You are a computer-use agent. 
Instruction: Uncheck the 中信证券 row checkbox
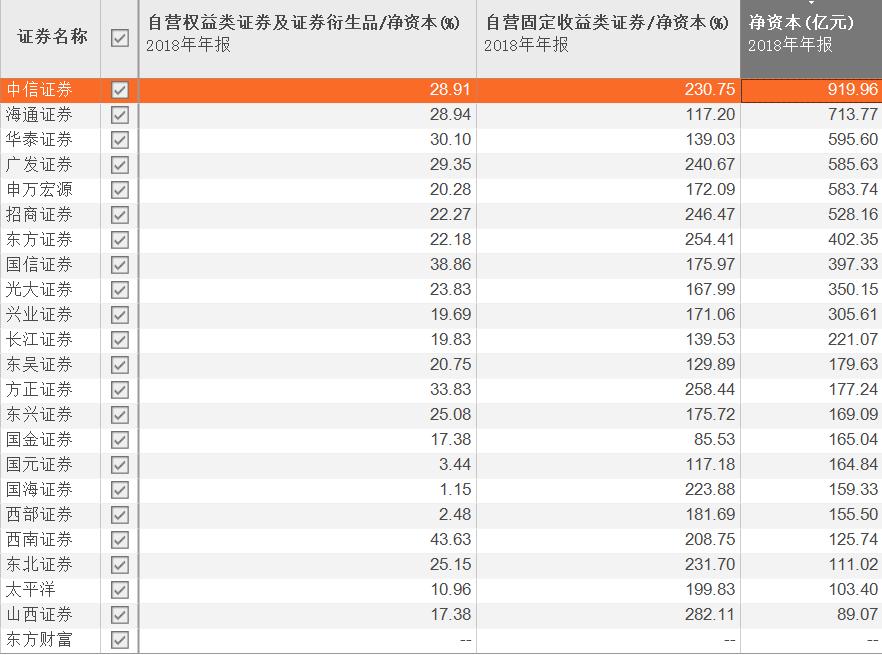119,89
